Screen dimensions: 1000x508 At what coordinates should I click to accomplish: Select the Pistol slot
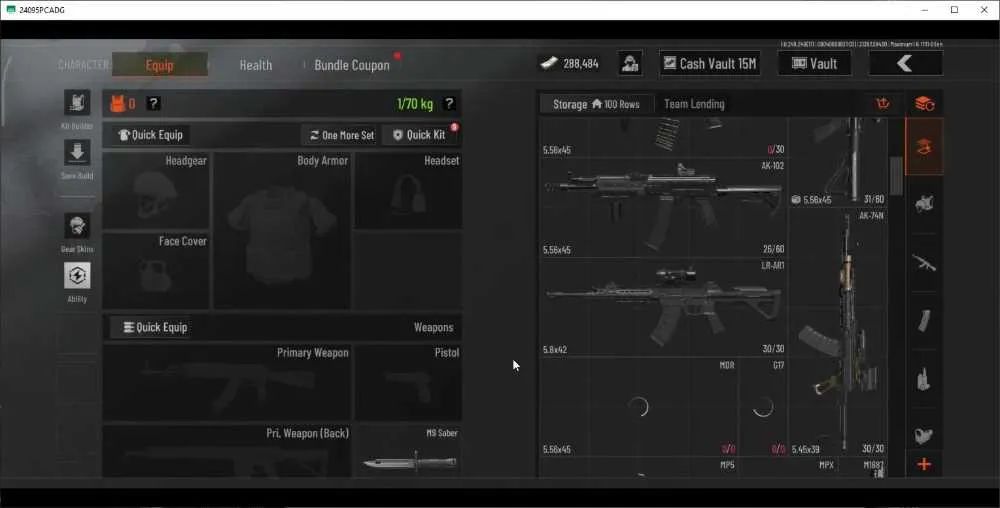pos(408,382)
